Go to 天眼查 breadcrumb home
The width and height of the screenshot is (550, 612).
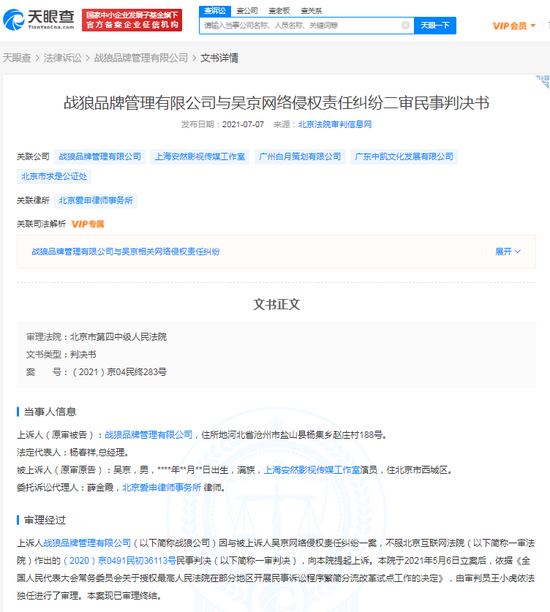(x=17, y=58)
